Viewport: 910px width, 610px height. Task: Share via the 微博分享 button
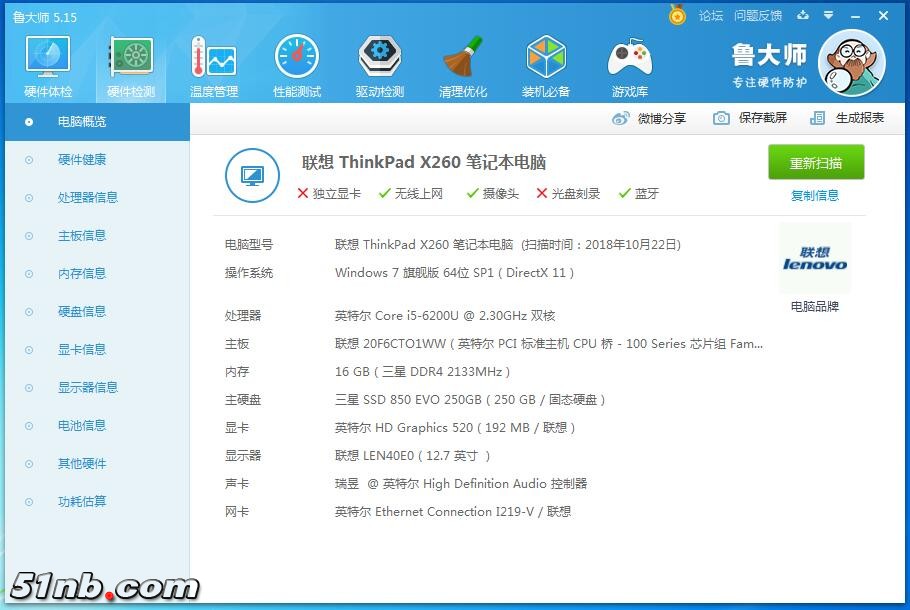pyautogui.click(x=650, y=118)
